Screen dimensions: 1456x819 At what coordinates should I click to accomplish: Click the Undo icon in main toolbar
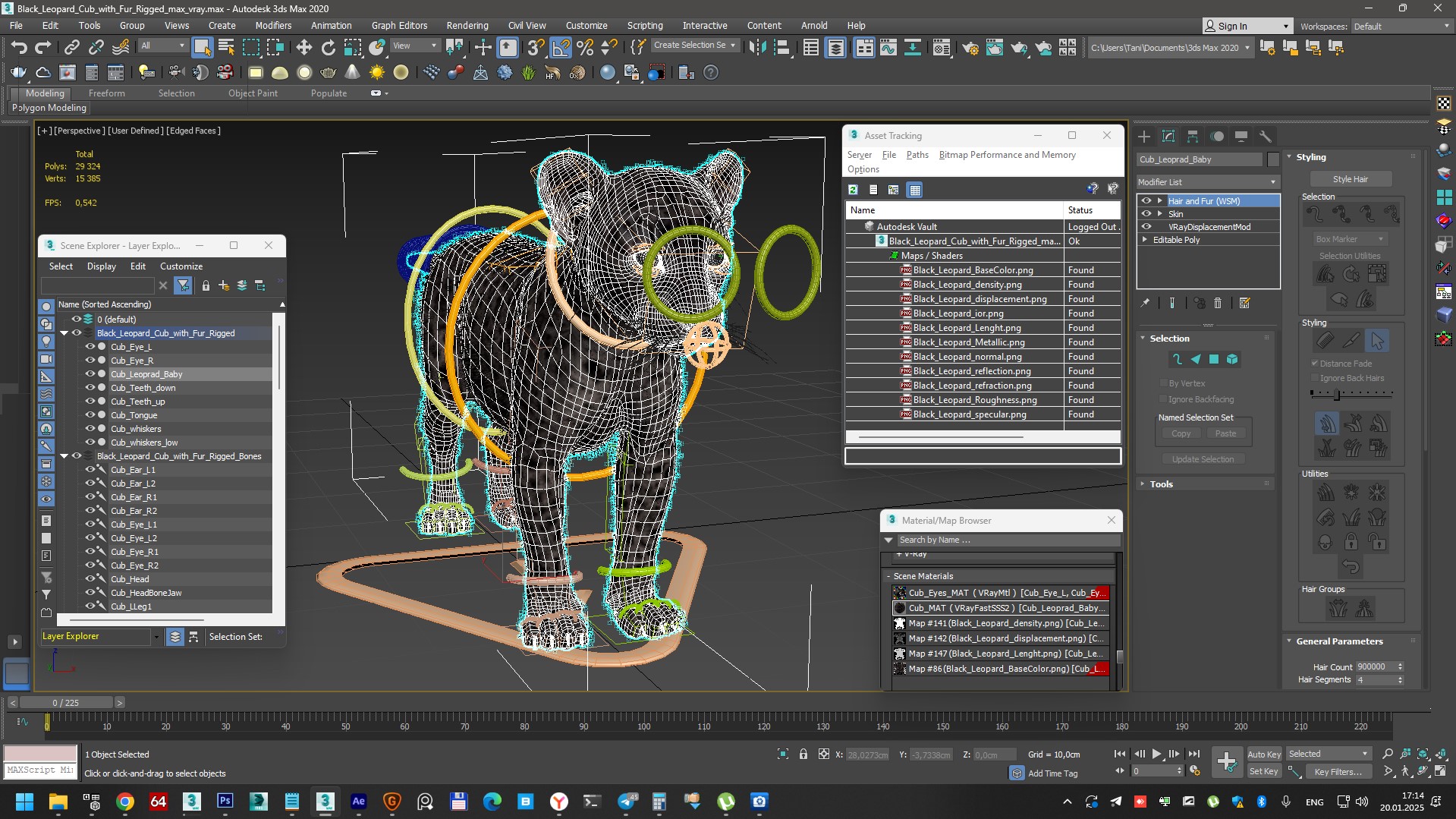pos(18,48)
